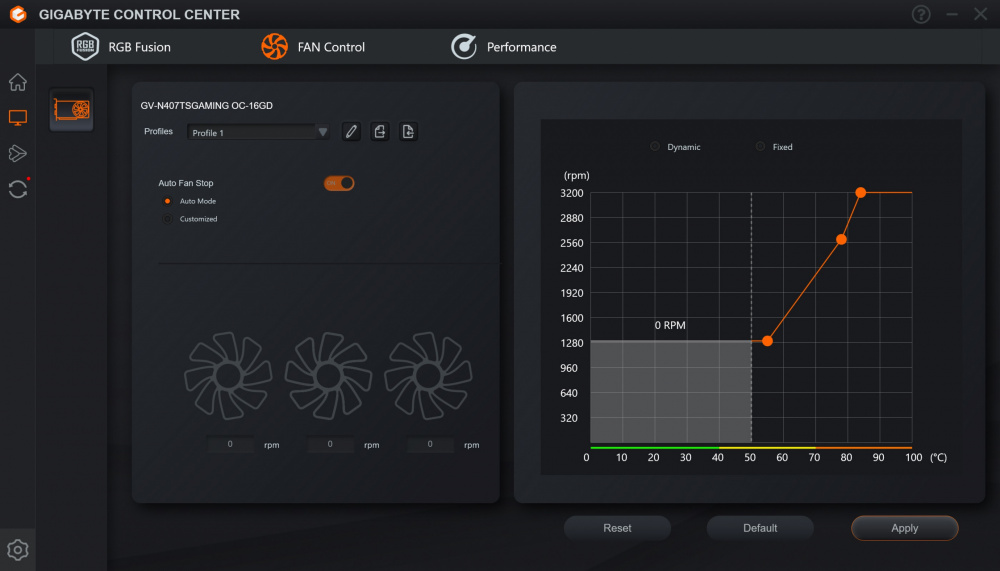
Task: Click the import profile icon
Action: 408,131
